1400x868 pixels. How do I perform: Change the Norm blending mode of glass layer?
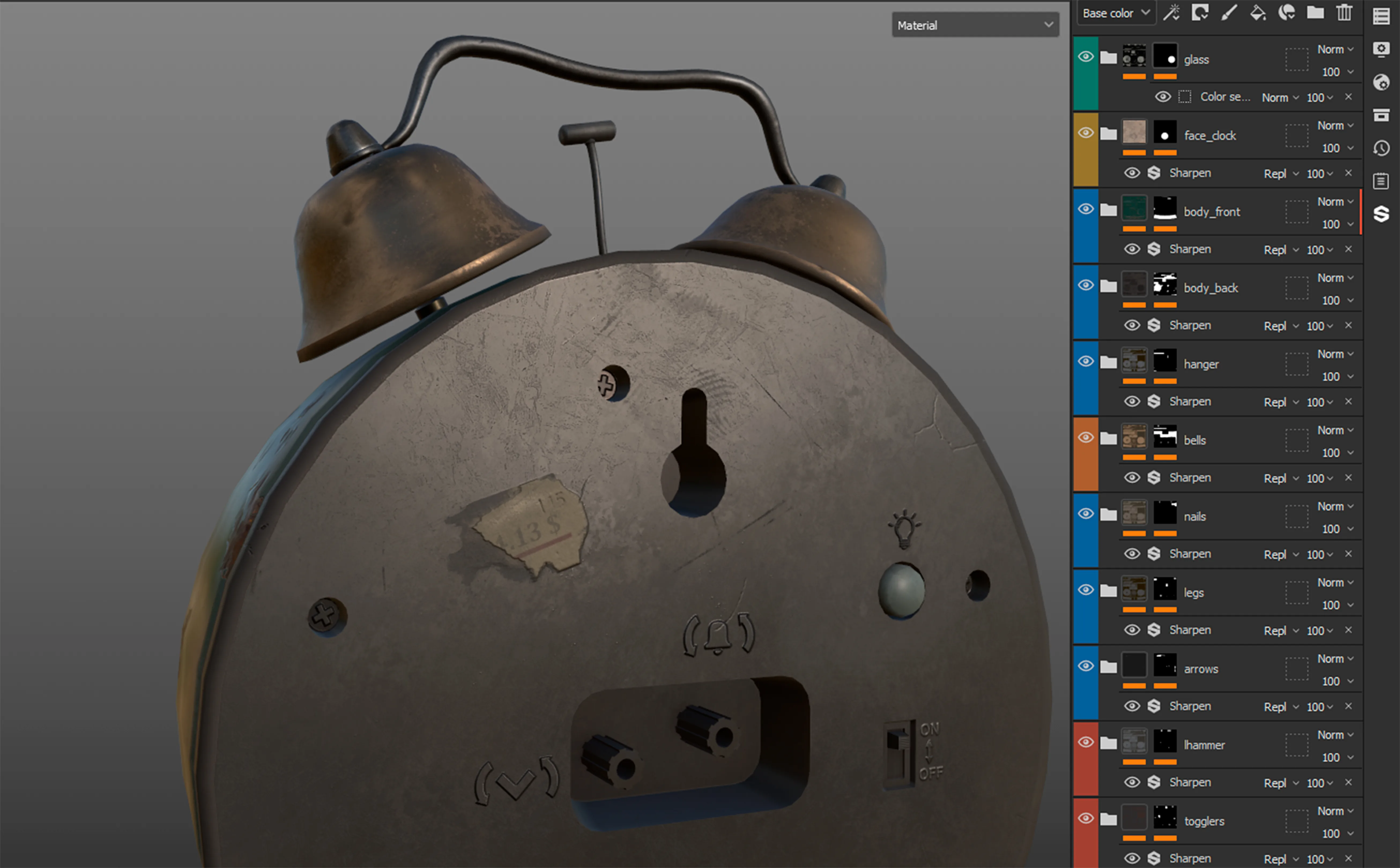point(1335,49)
